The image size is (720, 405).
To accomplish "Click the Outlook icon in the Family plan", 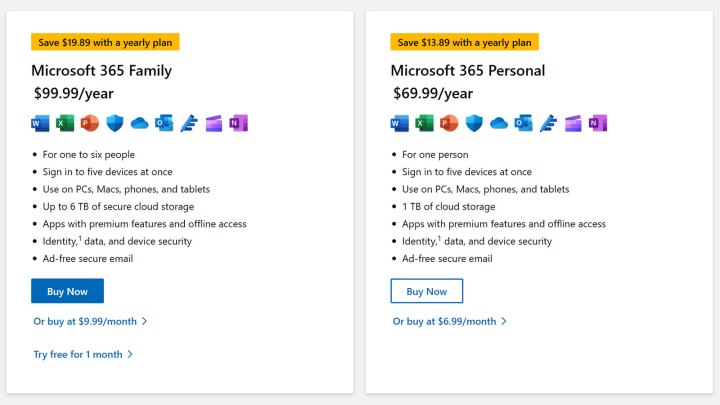I will coord(164,123).
